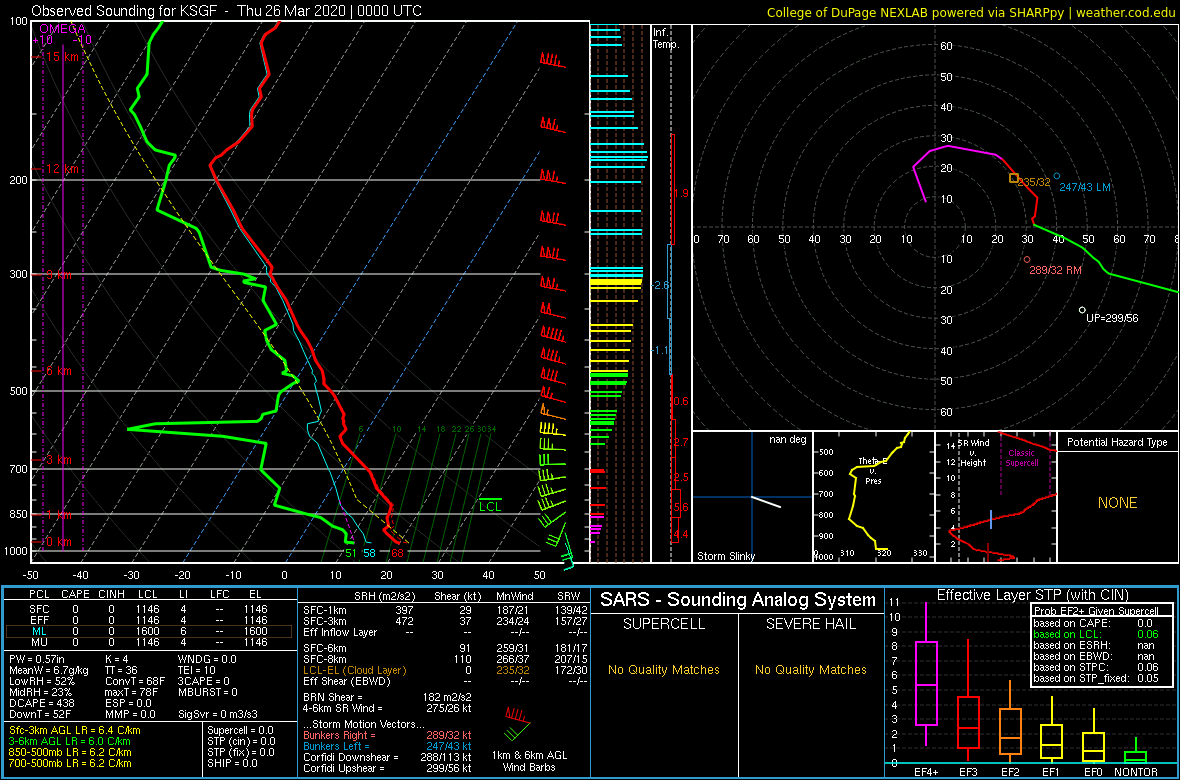Click the CINH column header

coord(113,595)
